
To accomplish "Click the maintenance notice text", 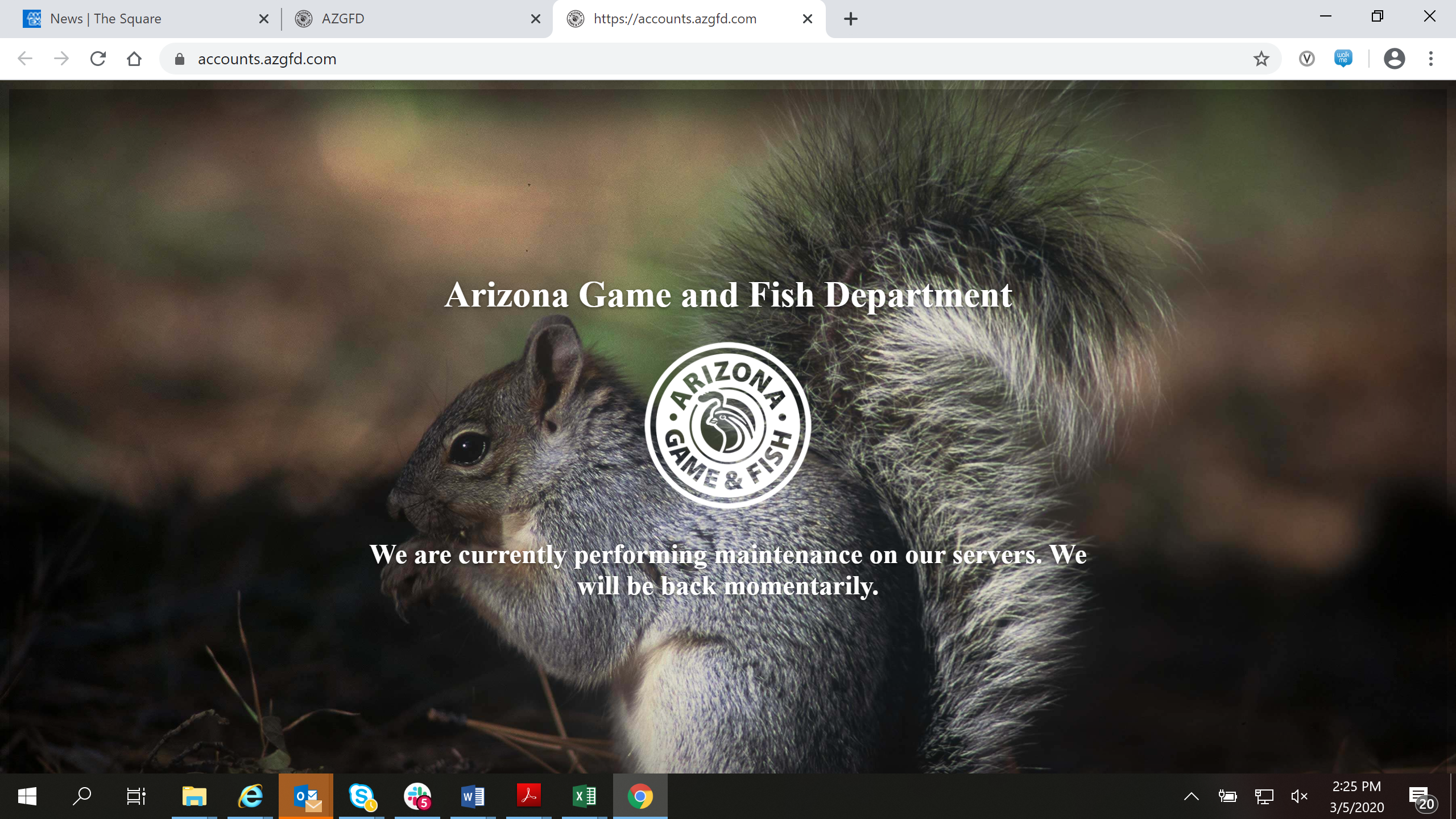I will coord(728,570).
